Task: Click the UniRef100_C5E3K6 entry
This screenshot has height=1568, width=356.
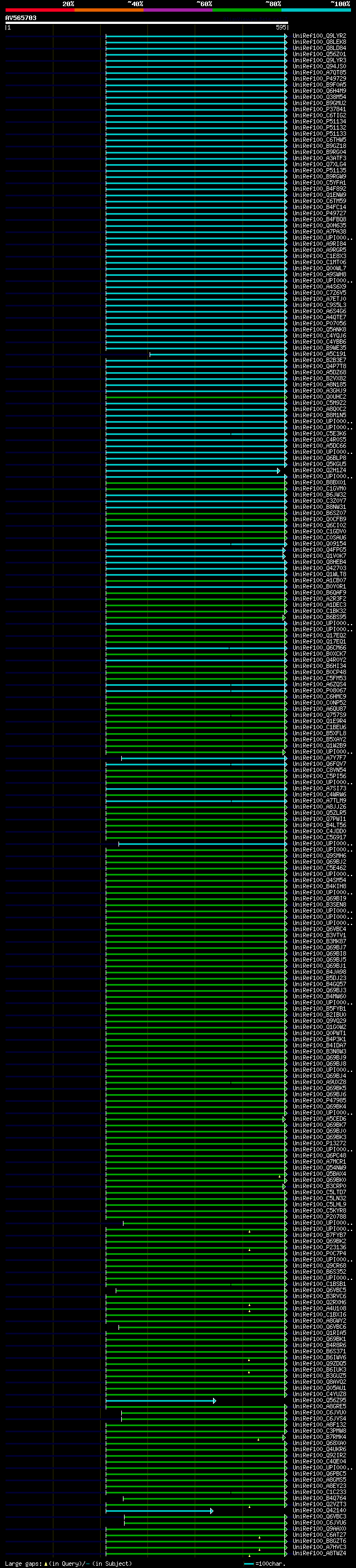Action: [319, 434]
